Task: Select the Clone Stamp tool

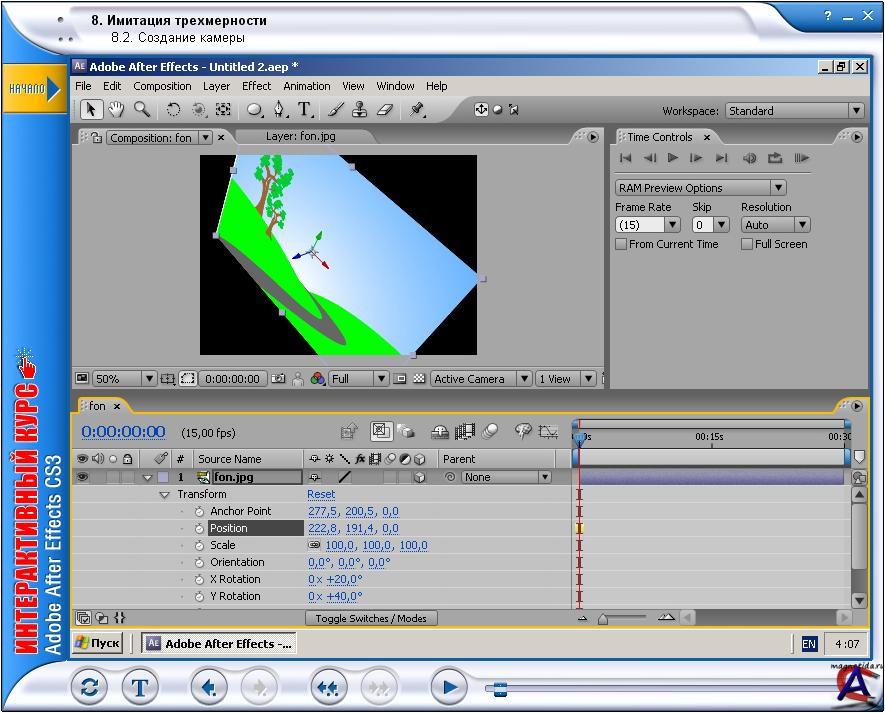Action: [360, 110]
